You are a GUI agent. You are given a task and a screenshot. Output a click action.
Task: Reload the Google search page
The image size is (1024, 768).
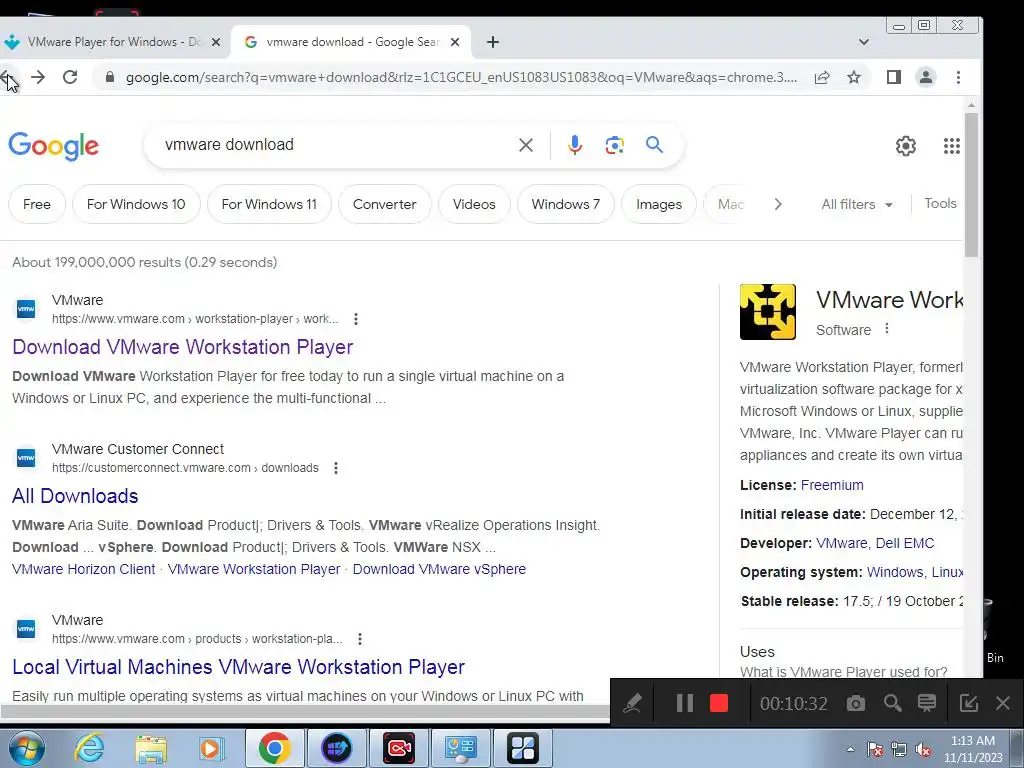click(70, 77)
